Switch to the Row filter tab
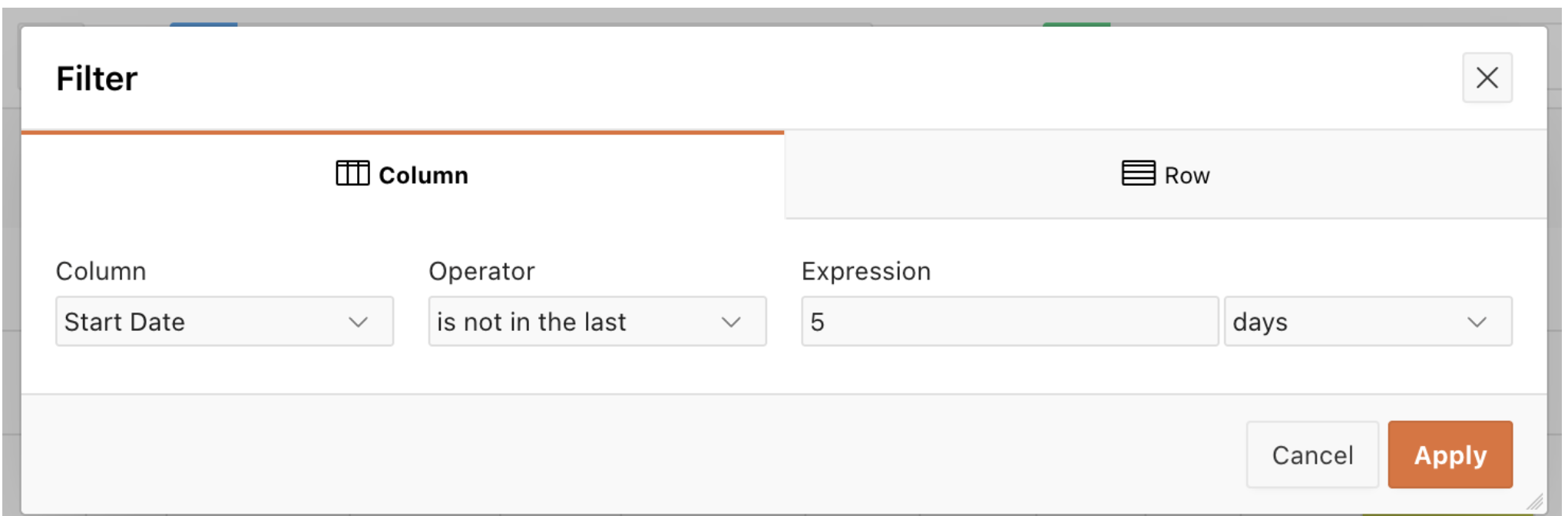Screen dimensions: 1568x516 [x=1166, y=175]
